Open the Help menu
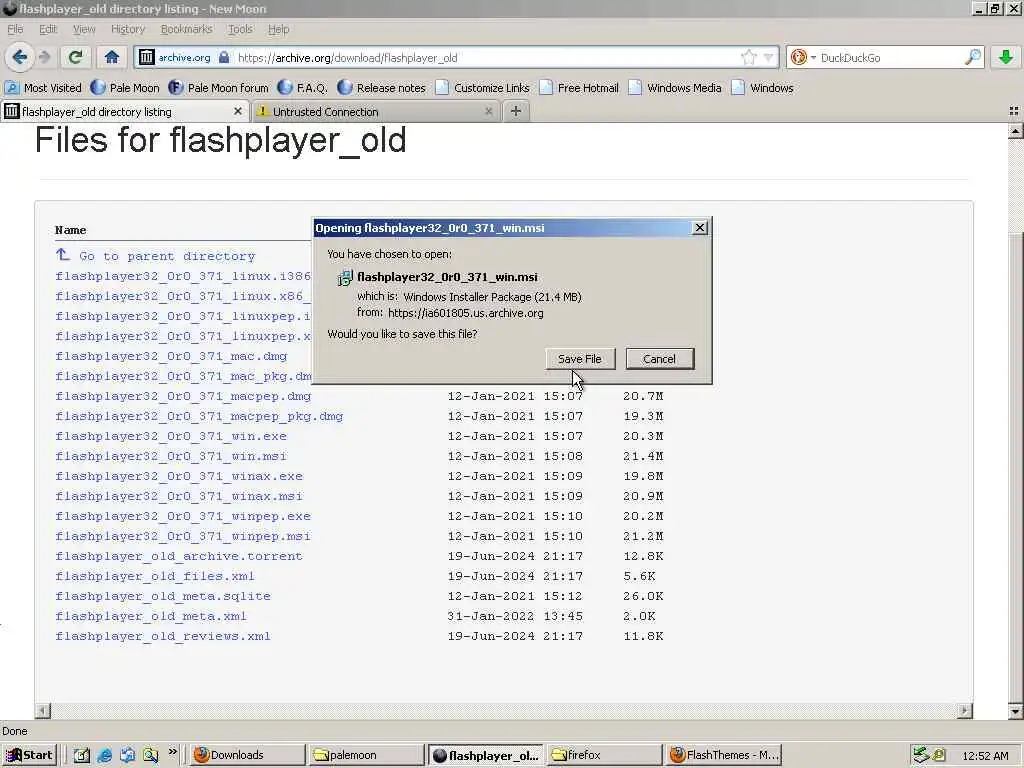The height and width of the screenshot is (768, 1024). click(x=278, y=29)
